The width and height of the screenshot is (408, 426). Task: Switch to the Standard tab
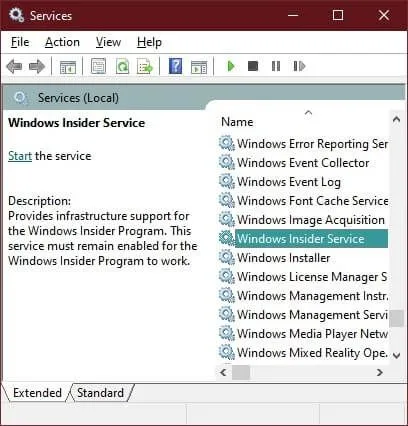click(100, 393)
